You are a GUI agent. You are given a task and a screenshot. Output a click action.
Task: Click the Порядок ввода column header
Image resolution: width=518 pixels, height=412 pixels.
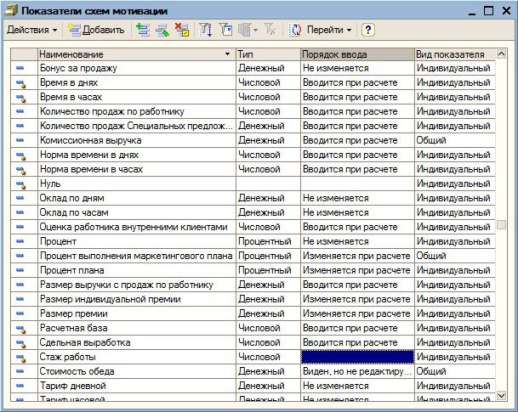(357, 54)
